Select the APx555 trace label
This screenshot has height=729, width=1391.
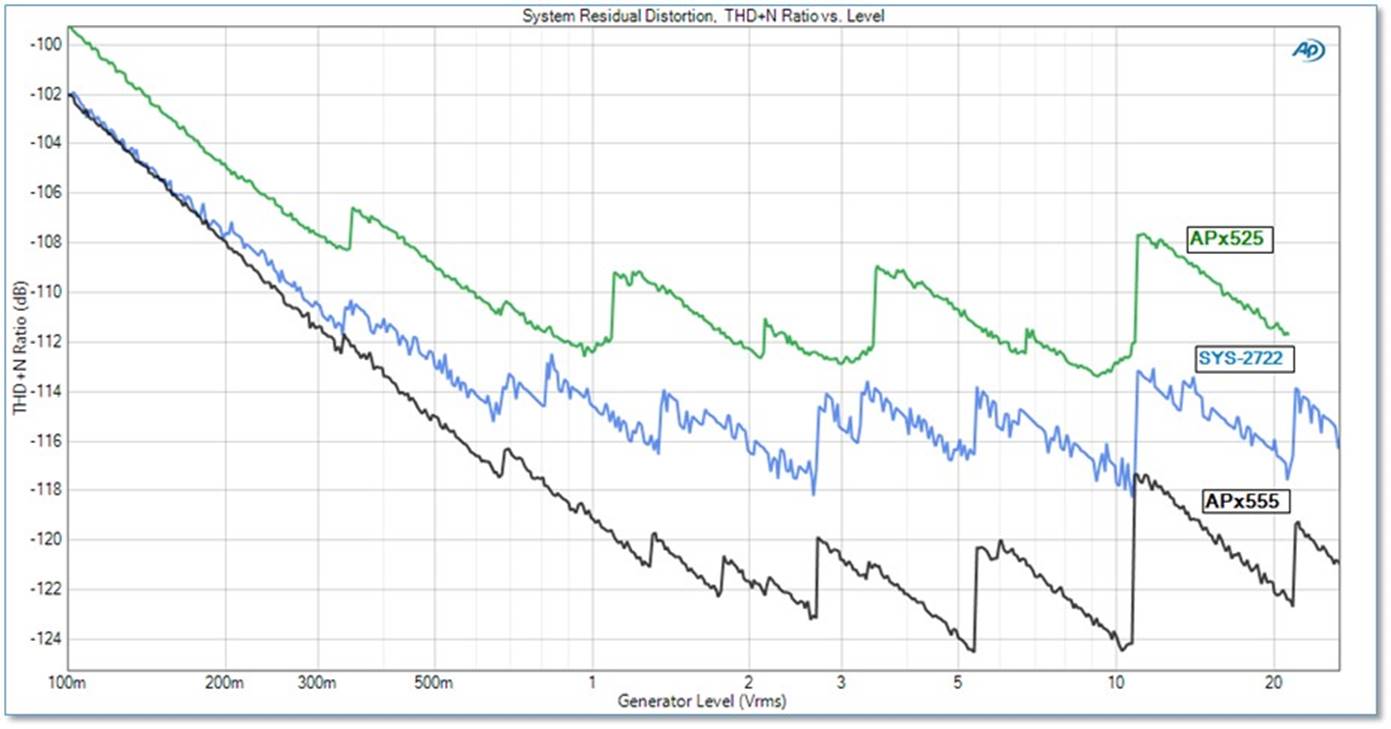point(1244,500)
